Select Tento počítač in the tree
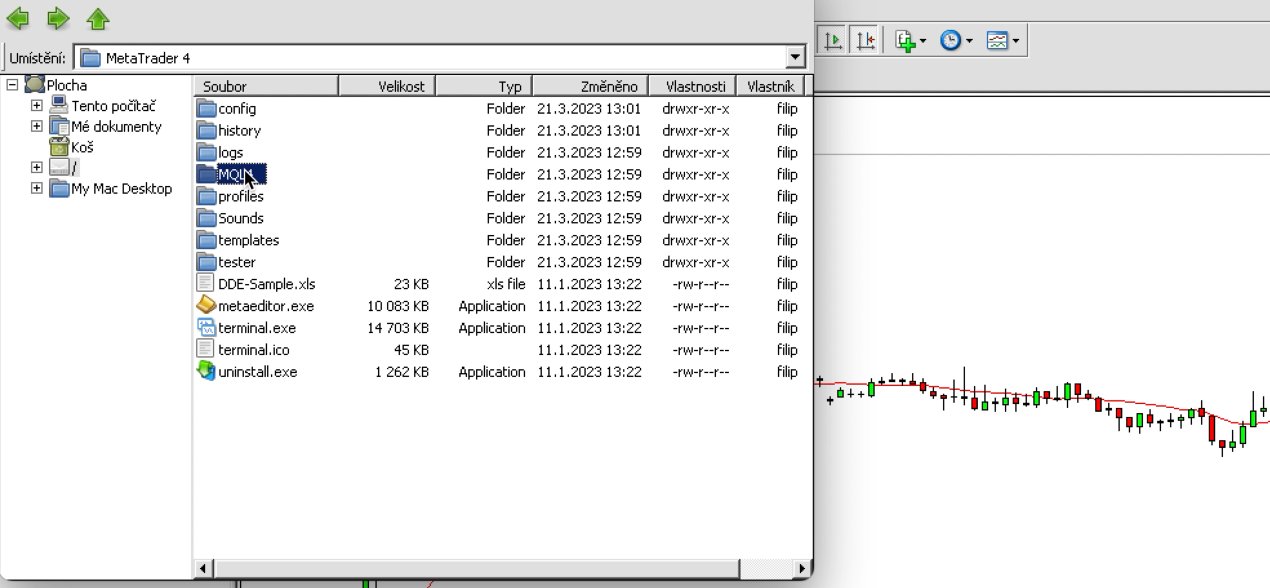This screenshot has height=588, width=1270. pyautogui.click(x=114, y=106)
